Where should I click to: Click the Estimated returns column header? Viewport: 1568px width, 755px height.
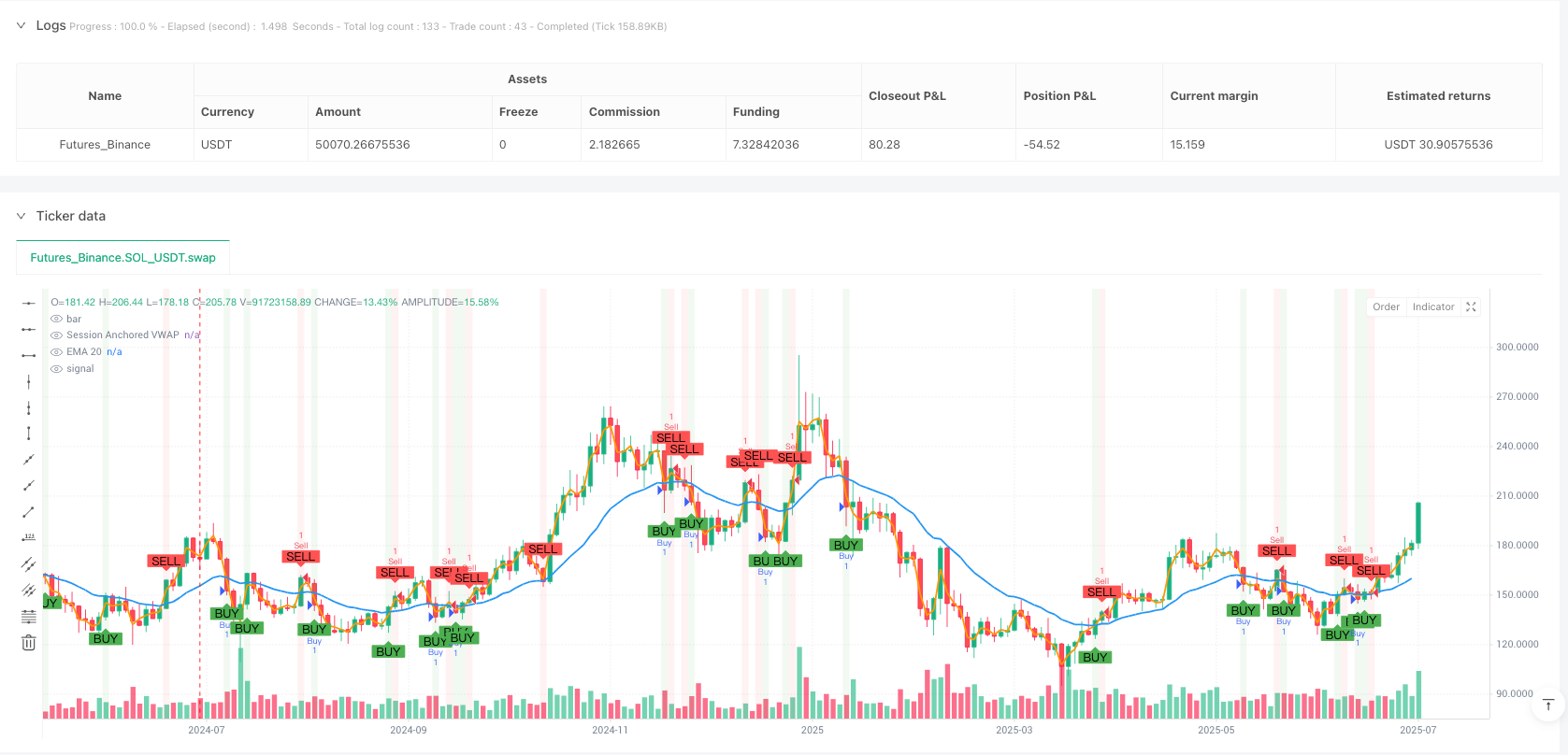[x=1438, y=95]
